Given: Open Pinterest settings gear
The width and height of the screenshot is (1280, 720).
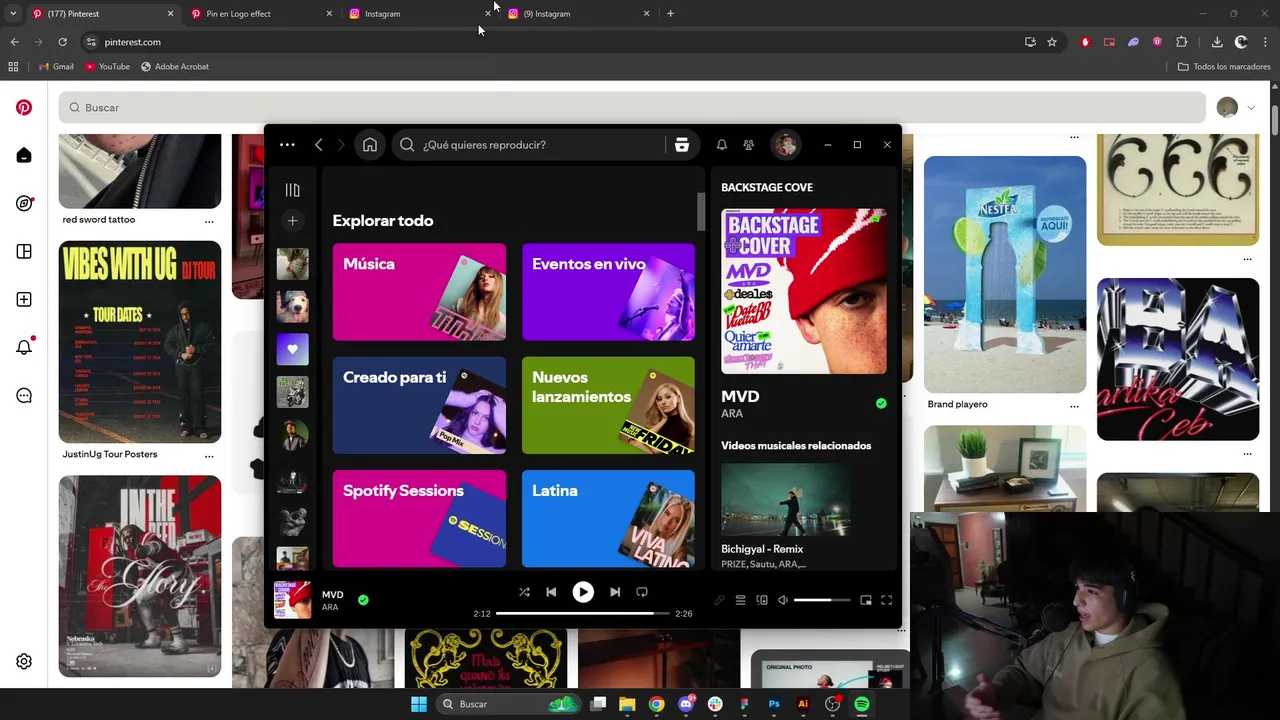Looking at the screenshot, I should tap(24, 661).
